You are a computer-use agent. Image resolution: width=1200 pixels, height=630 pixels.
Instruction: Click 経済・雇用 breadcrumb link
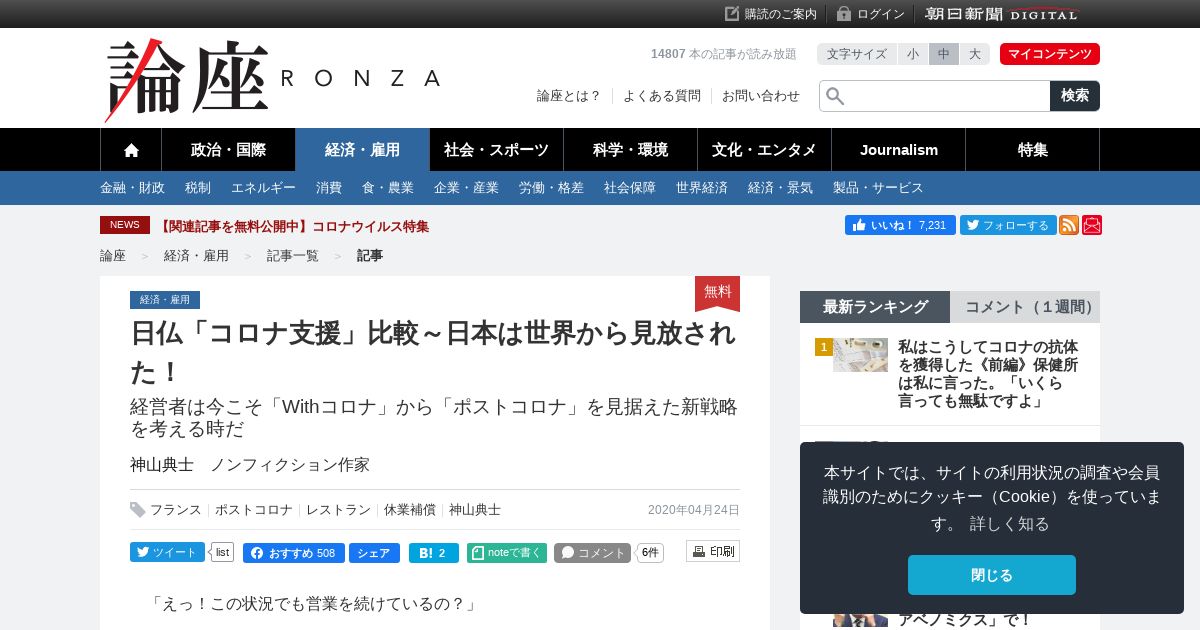[x=196, y=256]
